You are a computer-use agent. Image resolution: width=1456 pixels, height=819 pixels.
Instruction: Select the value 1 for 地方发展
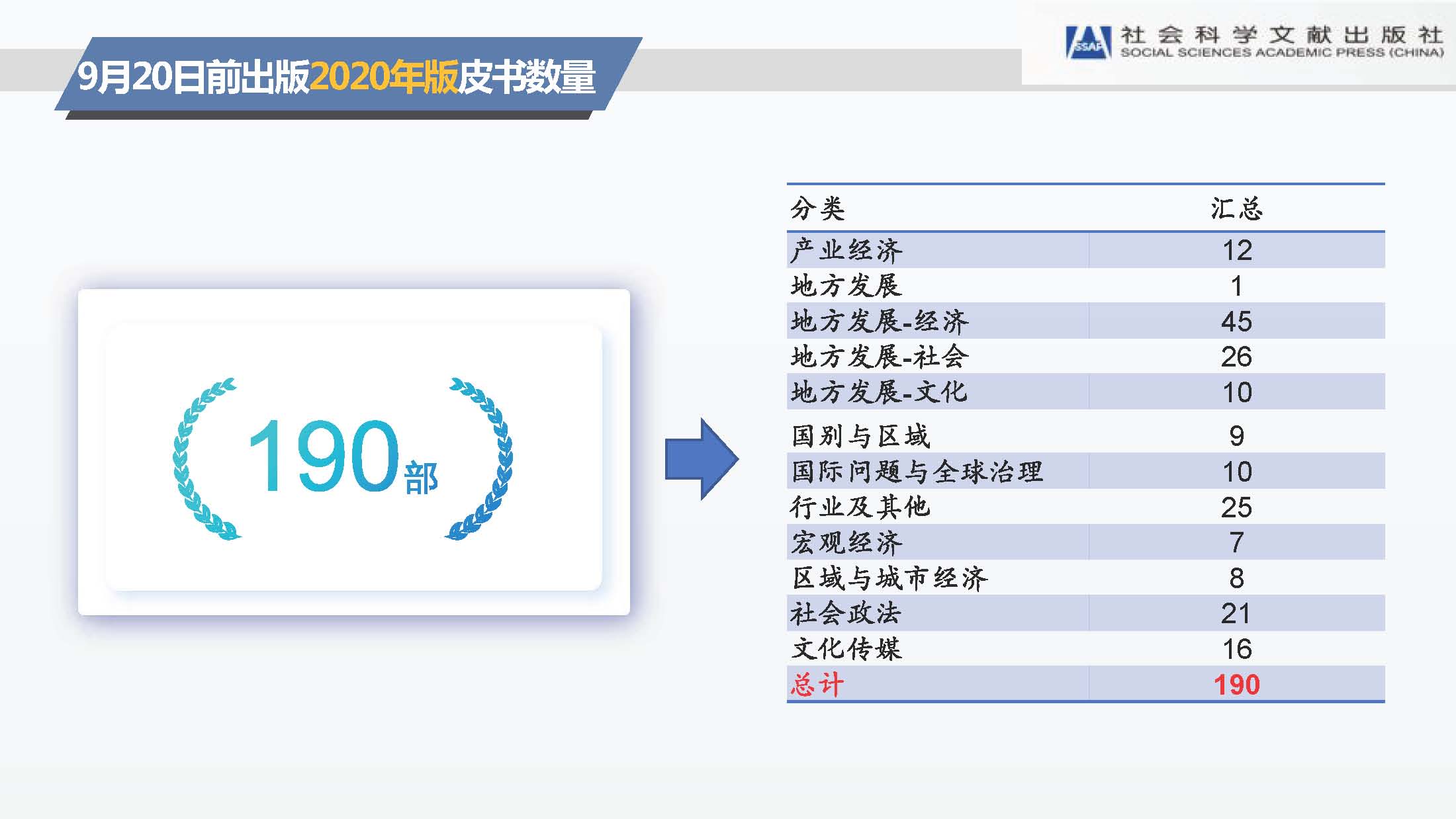[1236, 286]
